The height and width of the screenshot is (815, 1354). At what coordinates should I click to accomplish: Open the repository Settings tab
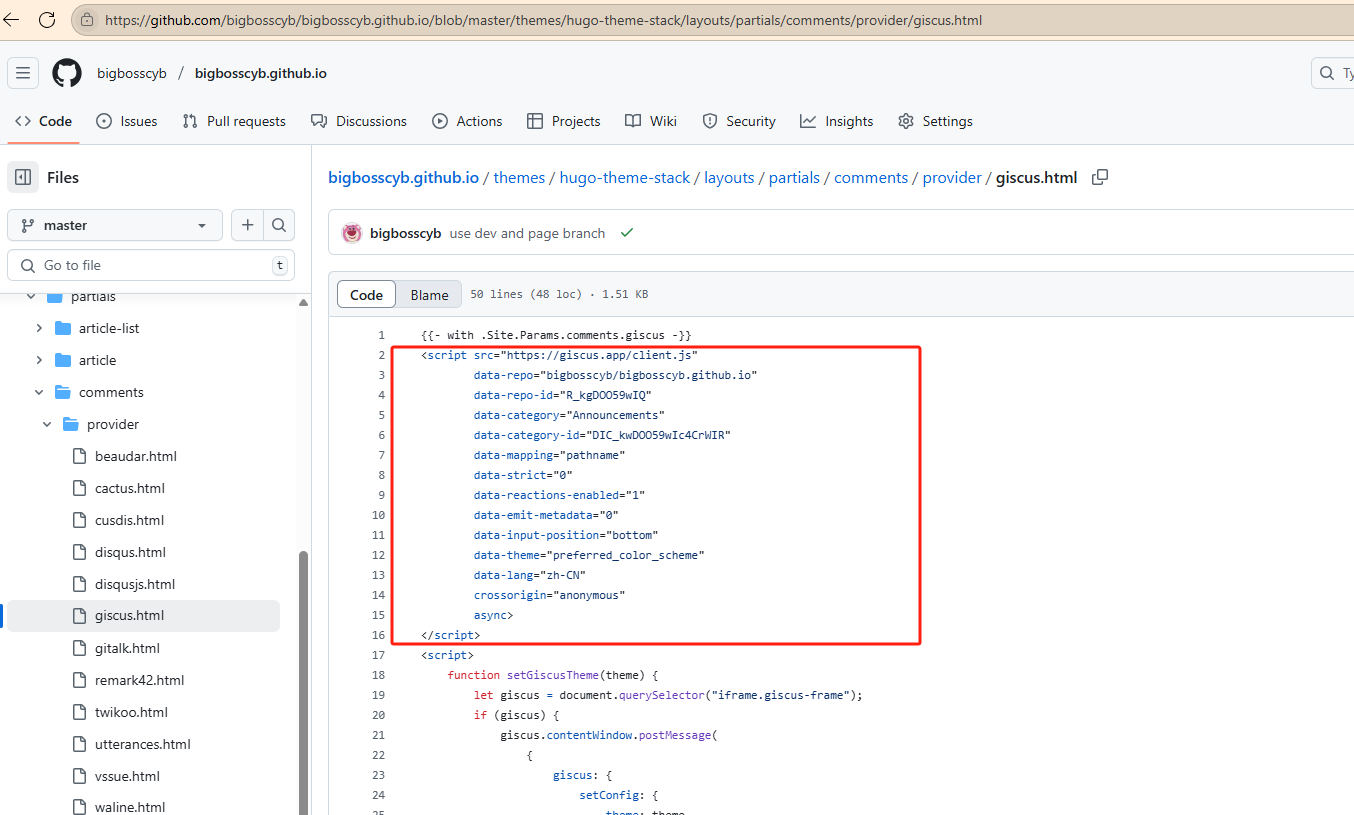click(935, 121)
